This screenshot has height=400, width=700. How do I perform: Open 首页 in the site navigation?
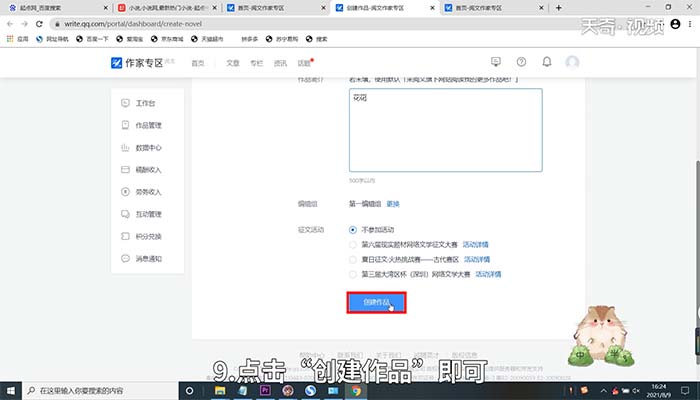click(198, 63)
